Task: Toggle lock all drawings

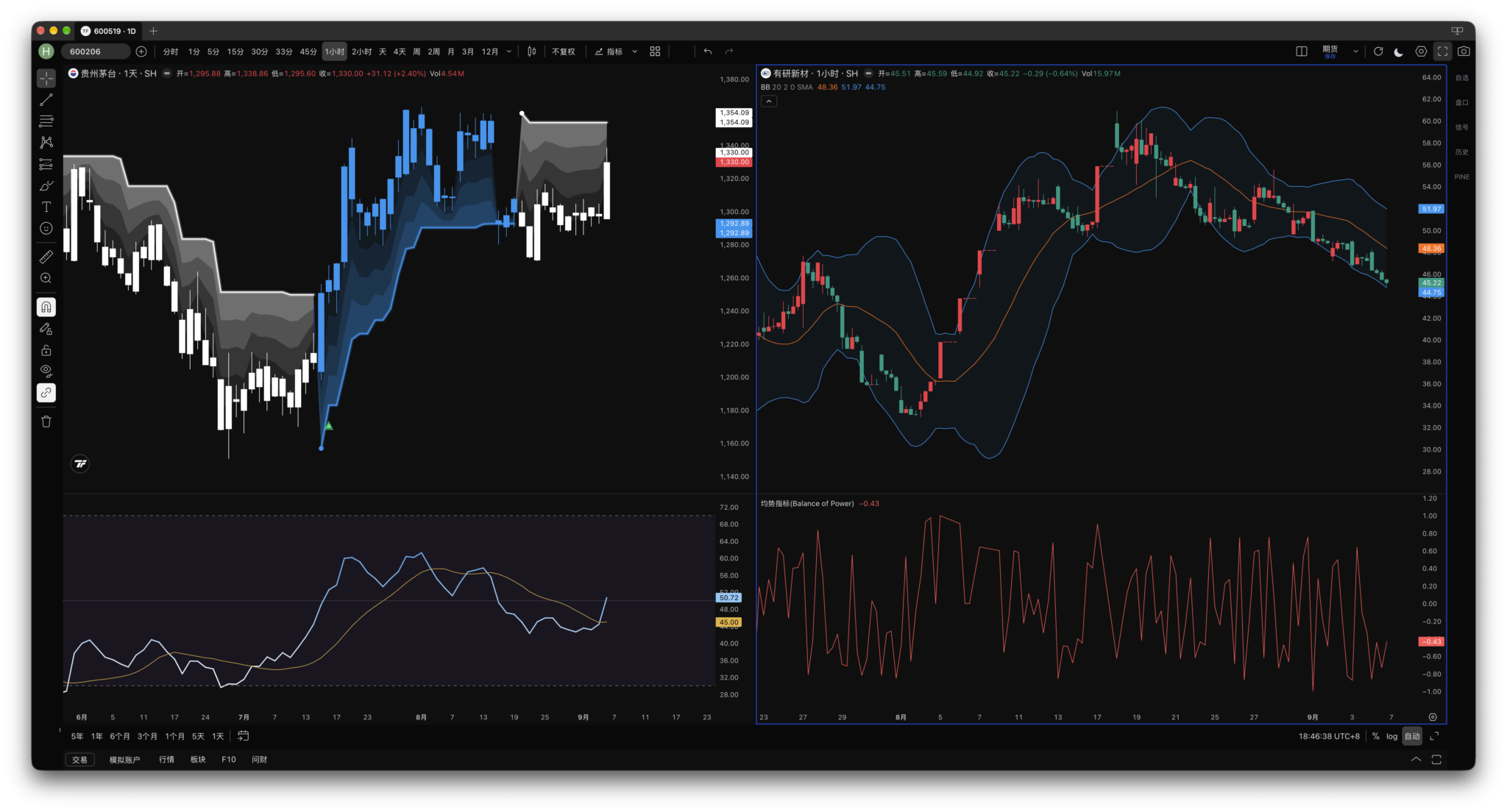Action: 46,350
